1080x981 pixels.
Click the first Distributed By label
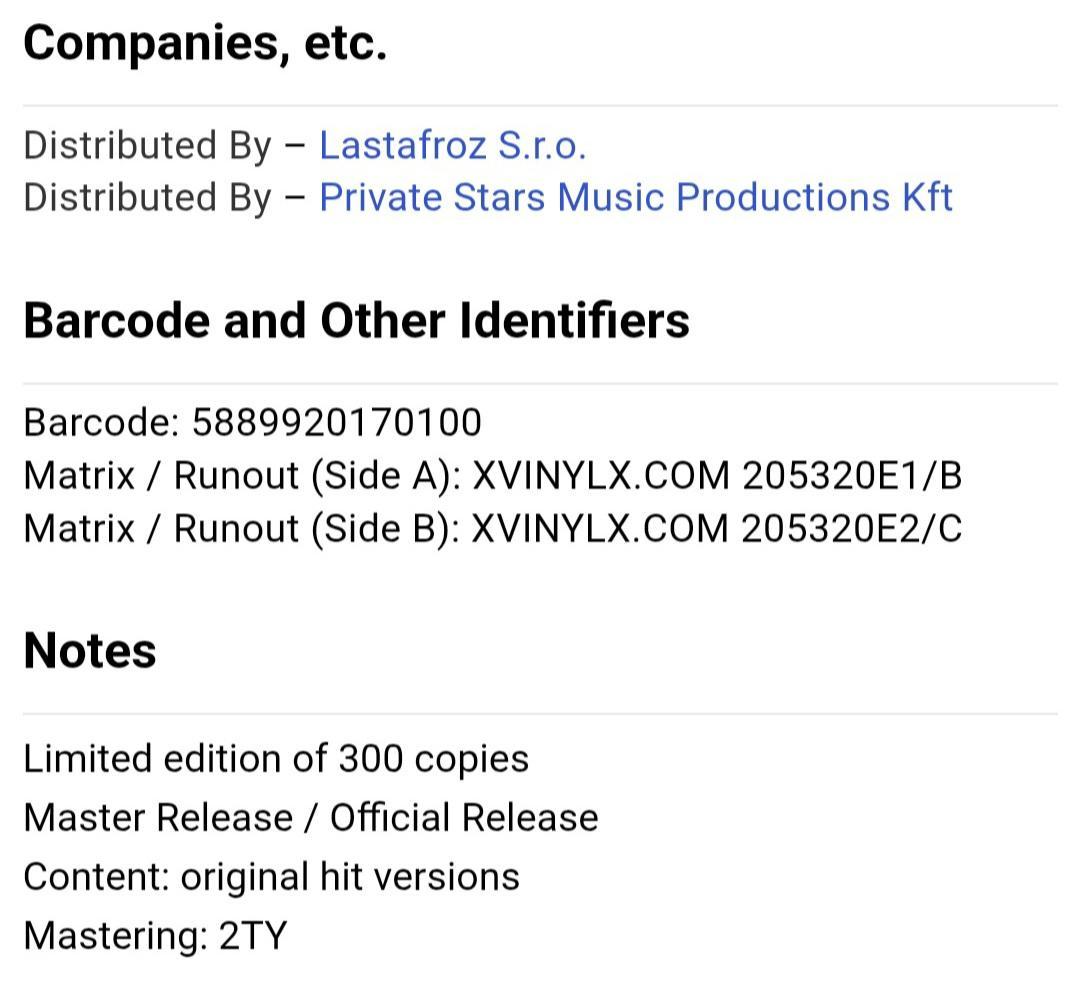(x=148, y=146)
